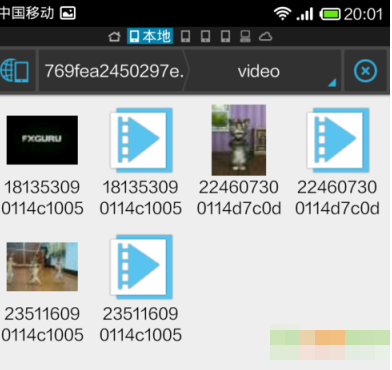The height and width of the screenshot is (370, 392).
Task: Open second 23511609 file with play icon
Action: pos(141,267)
